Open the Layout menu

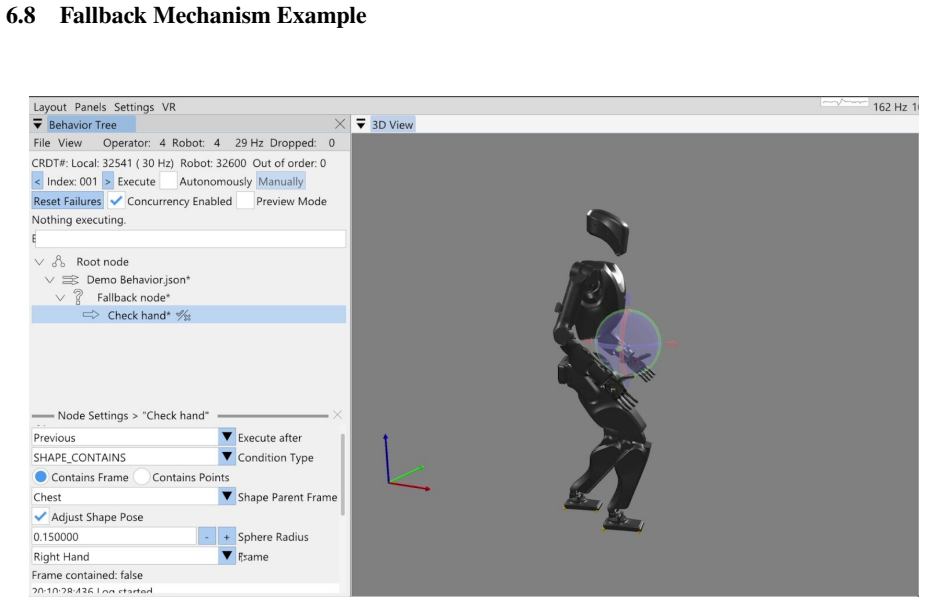click(50, 107)
